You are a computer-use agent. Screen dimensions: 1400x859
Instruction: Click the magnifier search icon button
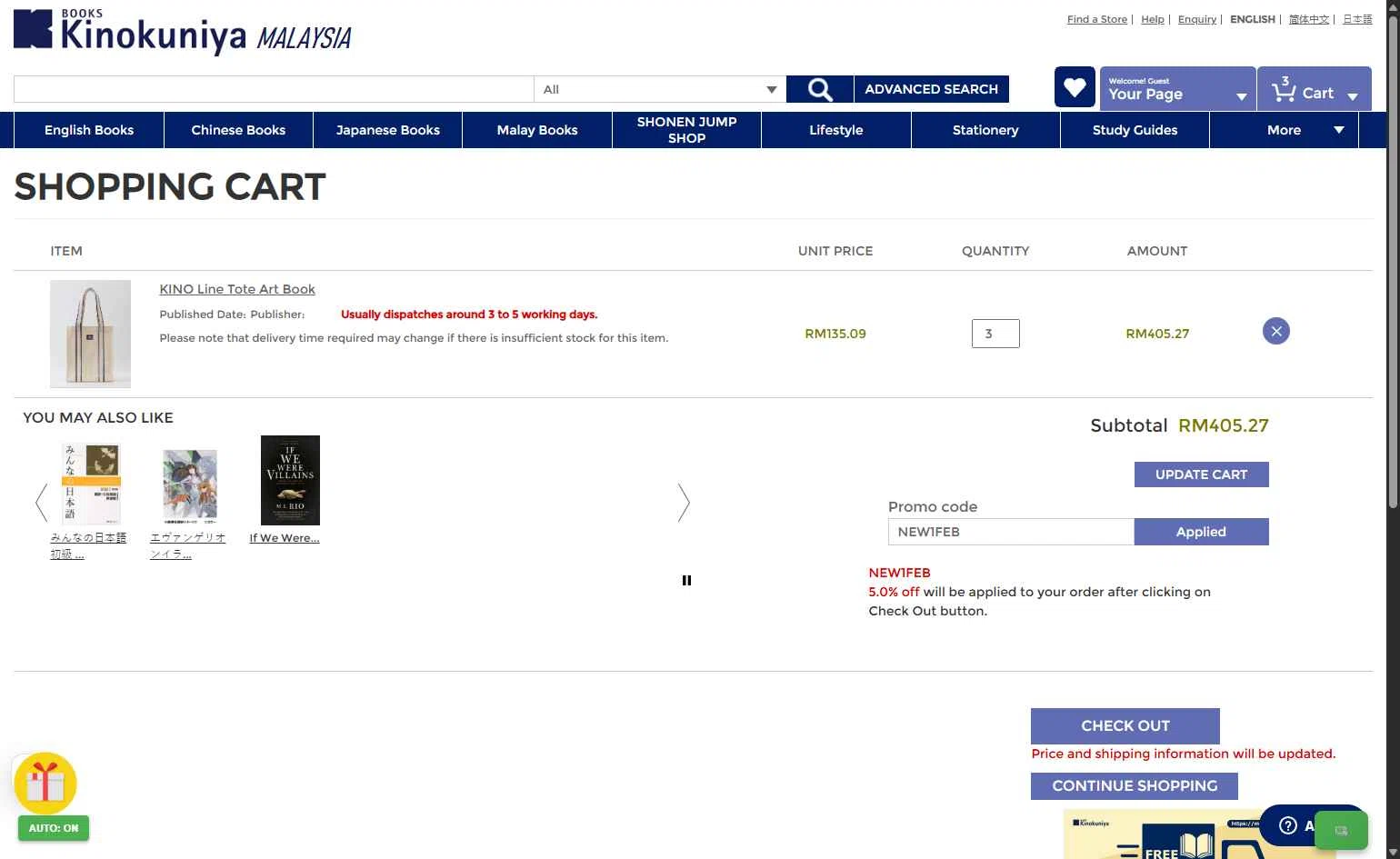click(x=820, y=89)
